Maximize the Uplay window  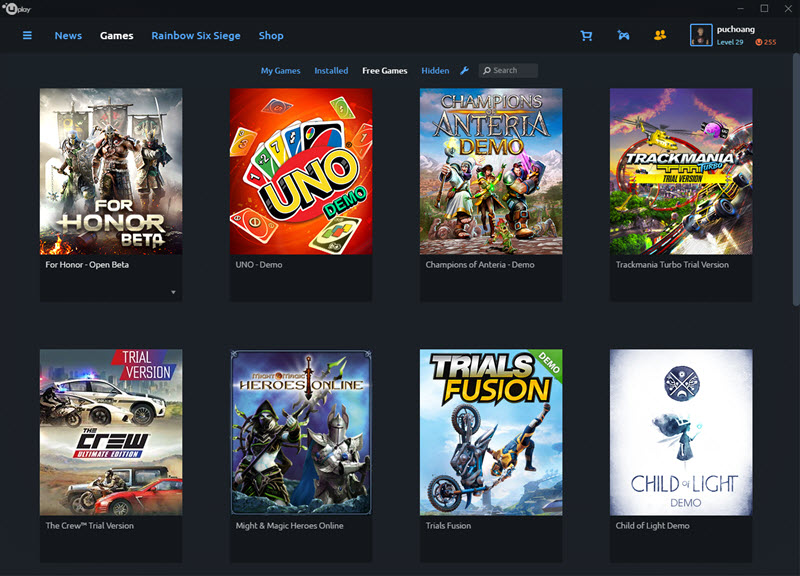click(764, 9)
